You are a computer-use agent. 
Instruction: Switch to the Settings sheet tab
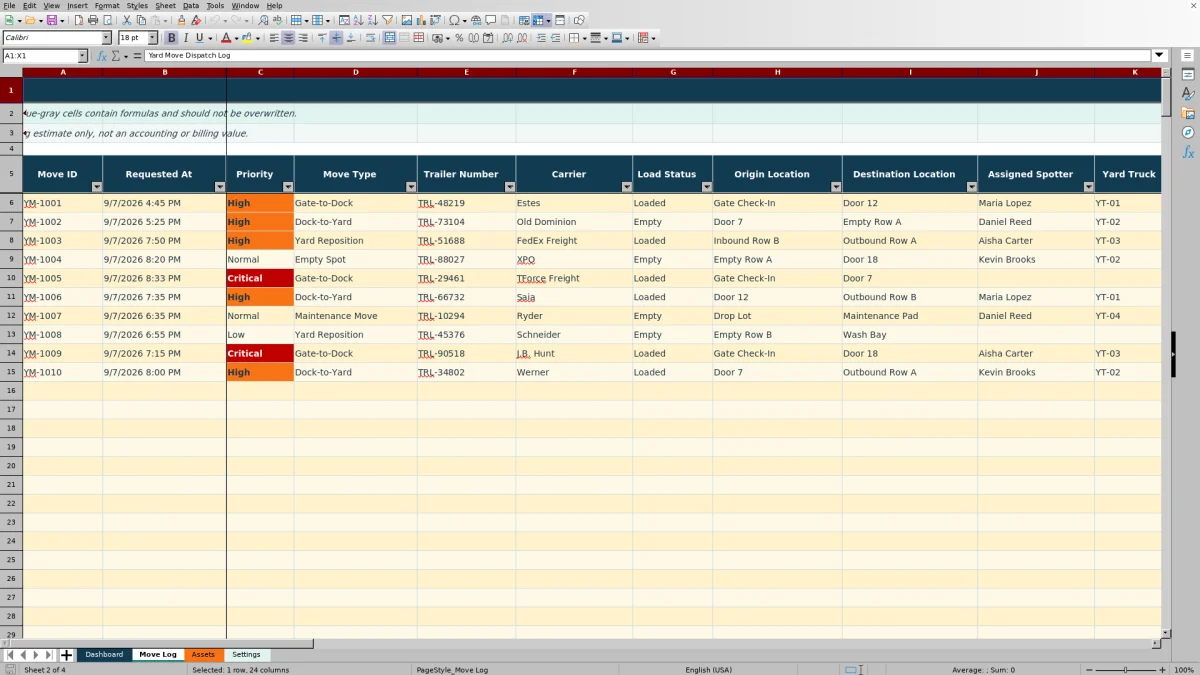(x=246, y=655)
